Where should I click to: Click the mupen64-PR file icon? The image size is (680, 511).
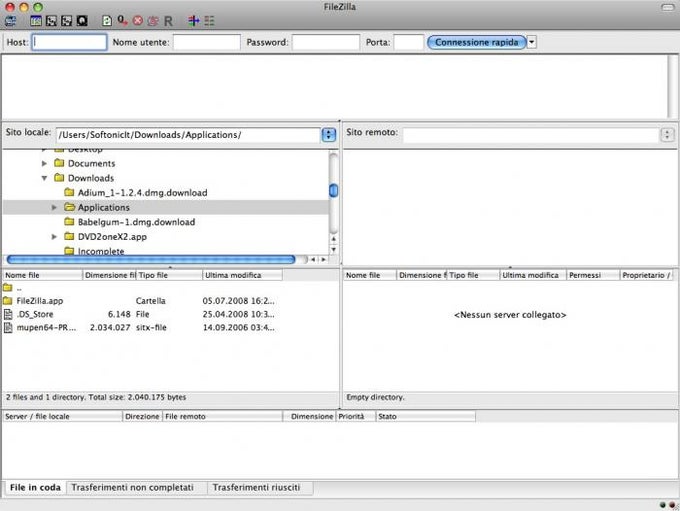point(8,328)
